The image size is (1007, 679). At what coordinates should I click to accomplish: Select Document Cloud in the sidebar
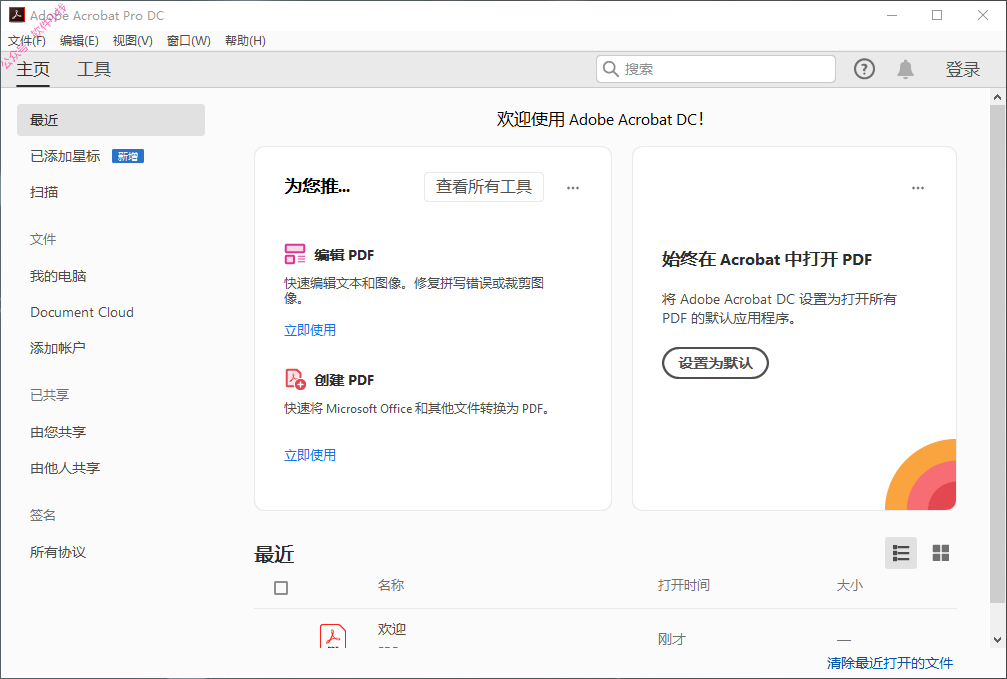tap(82, 312)
